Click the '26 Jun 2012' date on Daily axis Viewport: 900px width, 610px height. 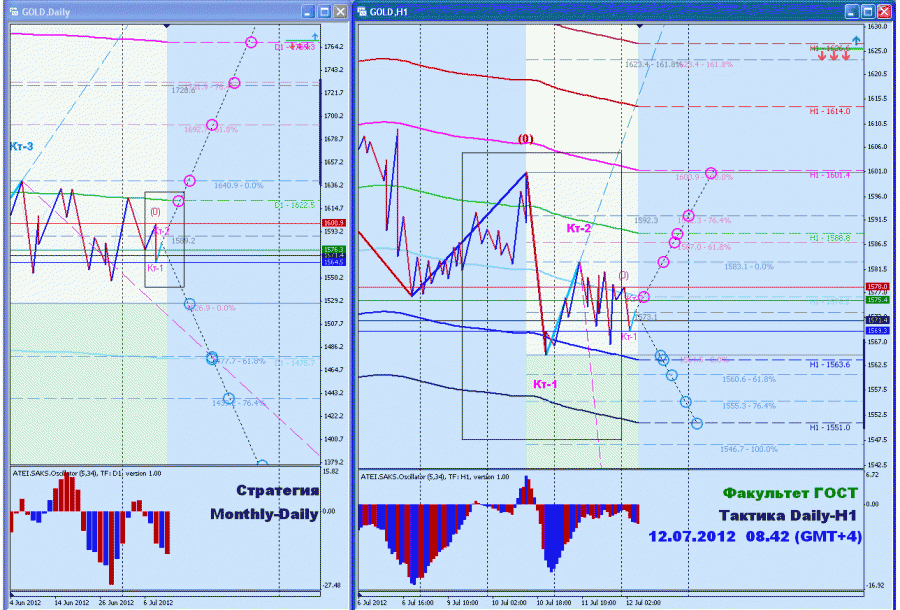coord(116,603)
